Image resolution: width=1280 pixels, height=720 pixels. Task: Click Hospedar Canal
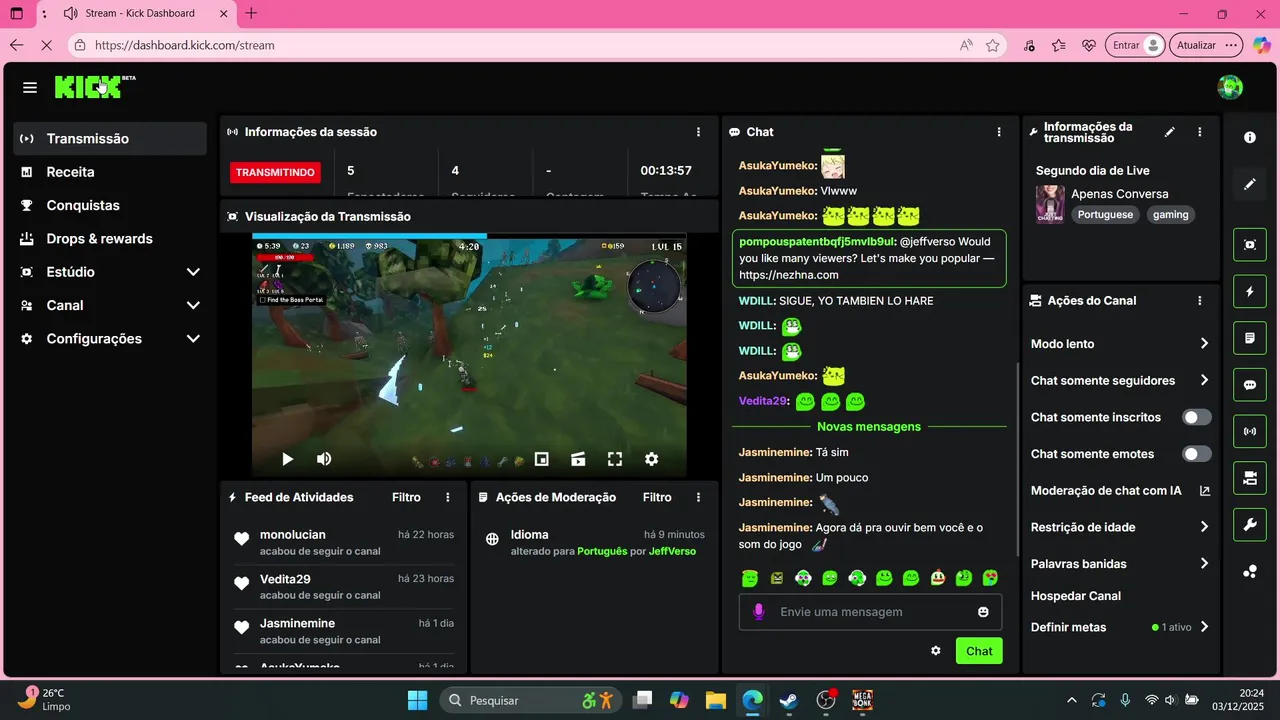[1076, 596]
